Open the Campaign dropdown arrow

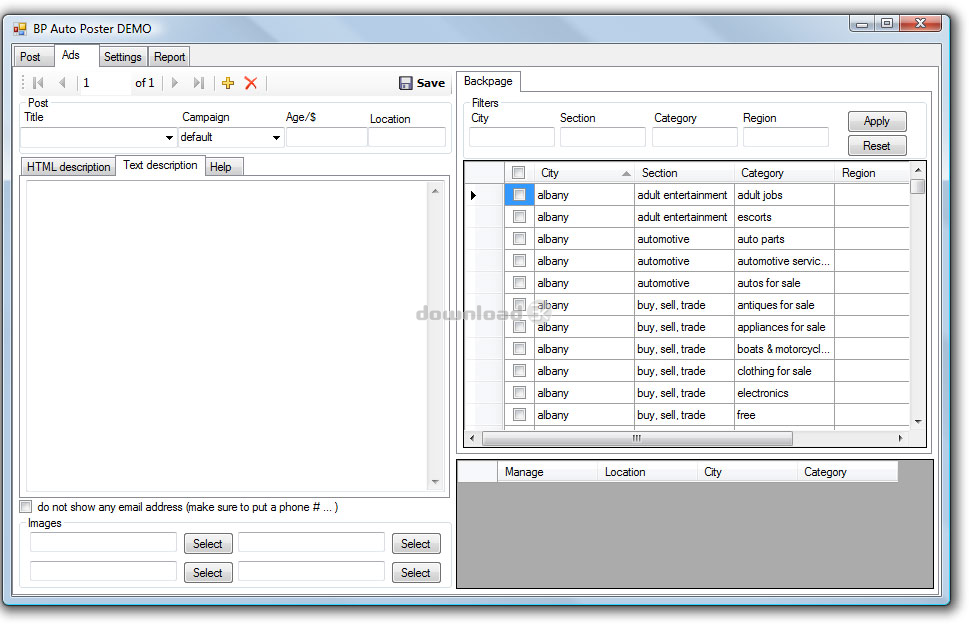276,137
